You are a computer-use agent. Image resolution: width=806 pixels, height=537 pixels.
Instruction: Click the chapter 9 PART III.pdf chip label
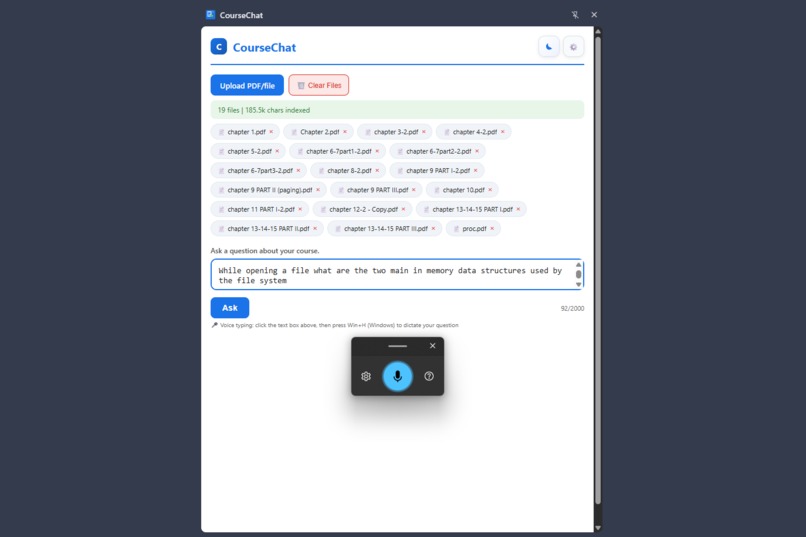378,190
